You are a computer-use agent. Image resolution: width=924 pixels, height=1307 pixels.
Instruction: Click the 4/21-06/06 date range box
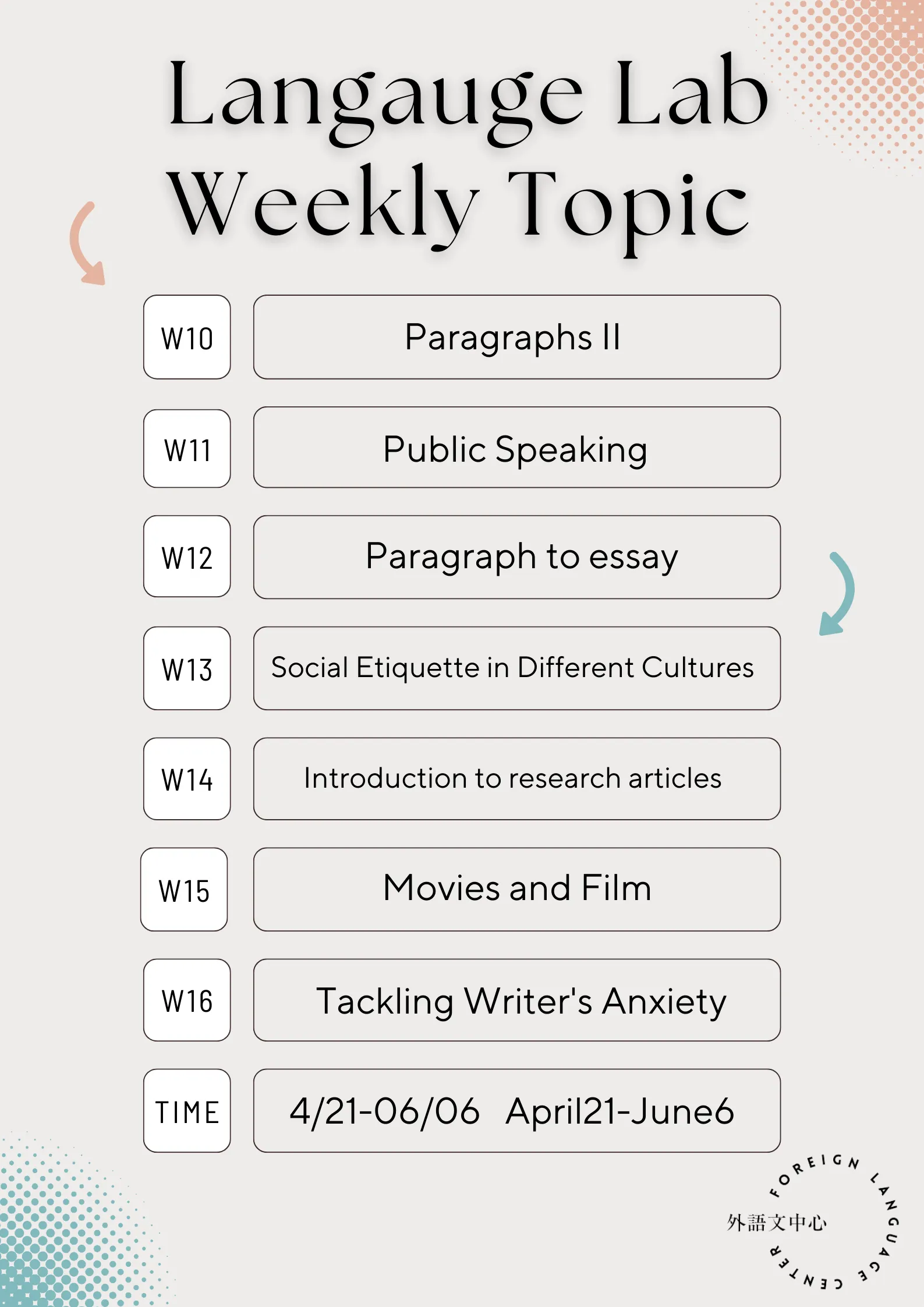click(x=517, y=1111)
